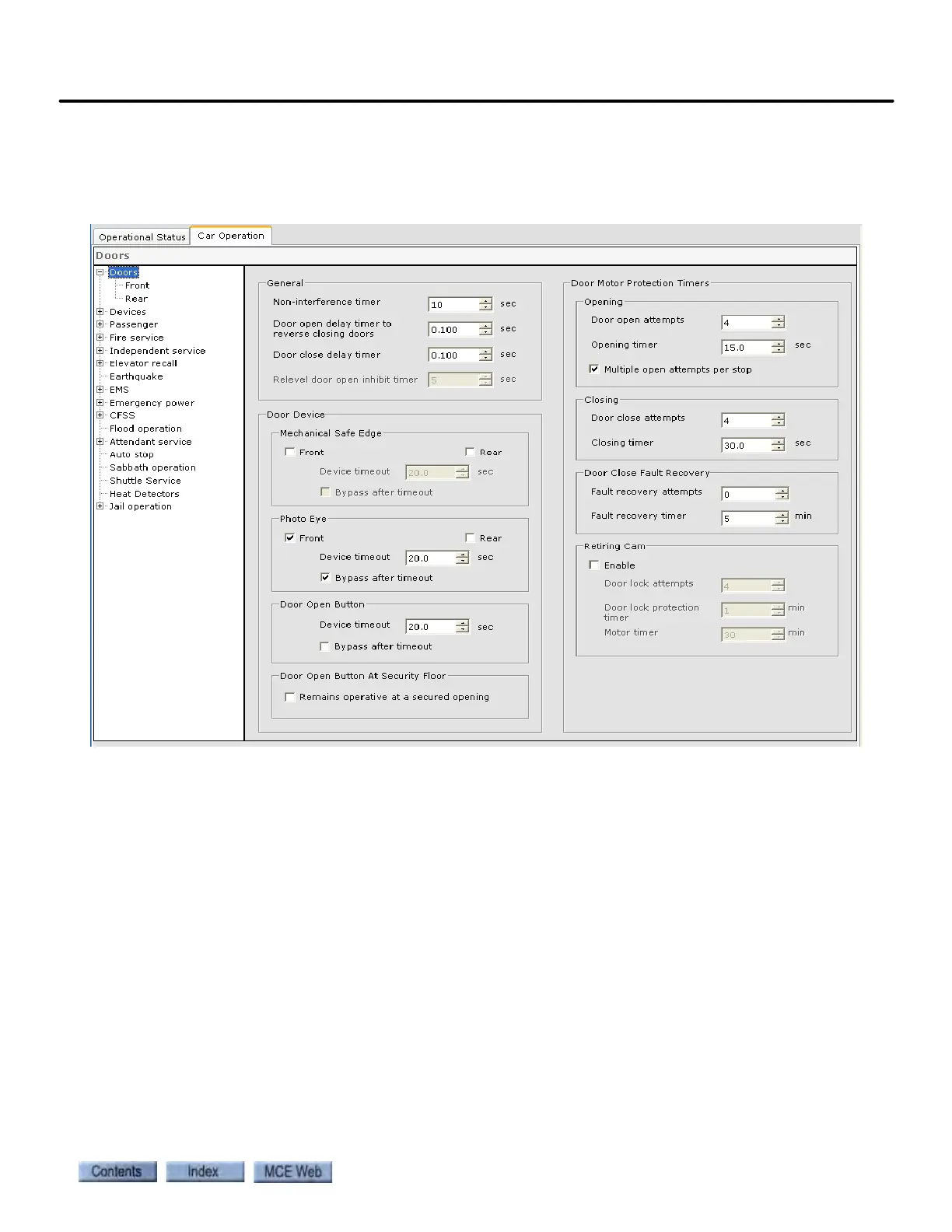The image size is (952, 1232).
Task: Click Photo Eye Device timeout field
Action: (431, 558)
